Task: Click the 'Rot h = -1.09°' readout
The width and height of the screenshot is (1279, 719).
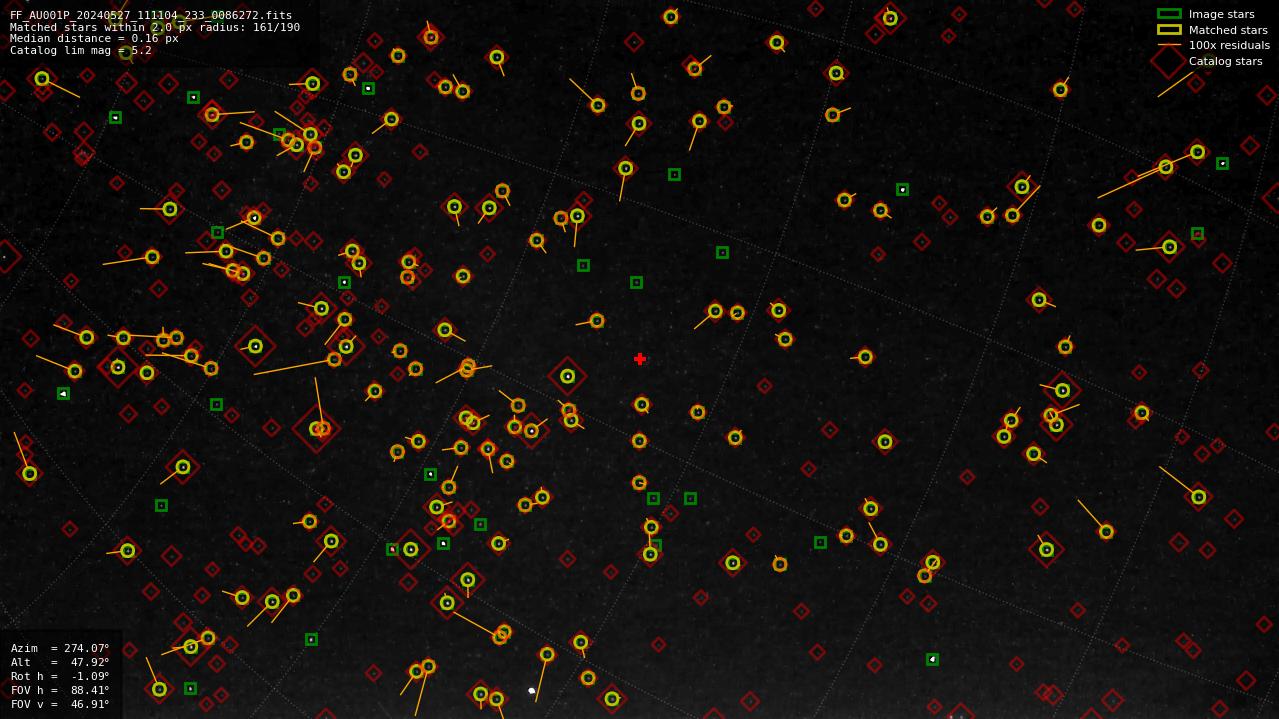Action: click(60, 676)
